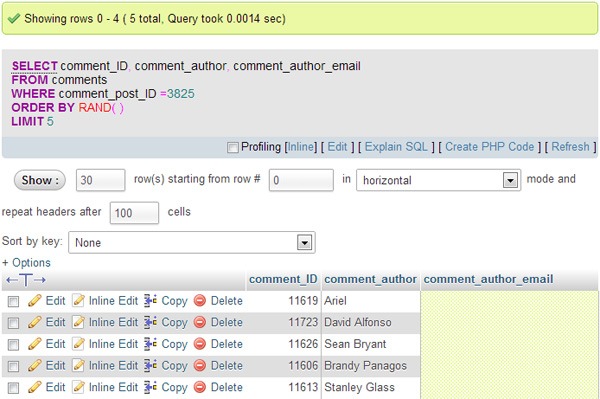
Task: Click the red Delete icon for David Alfonso row
Action: [200, 322]
